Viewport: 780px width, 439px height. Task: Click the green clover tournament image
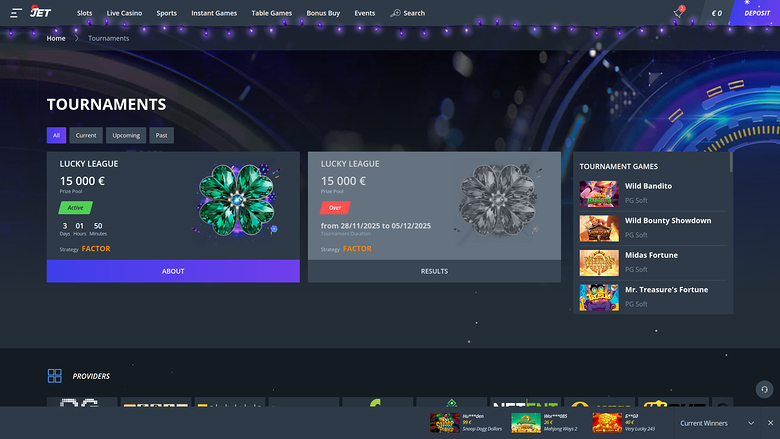pyautogui.click(x=236, y=200)
